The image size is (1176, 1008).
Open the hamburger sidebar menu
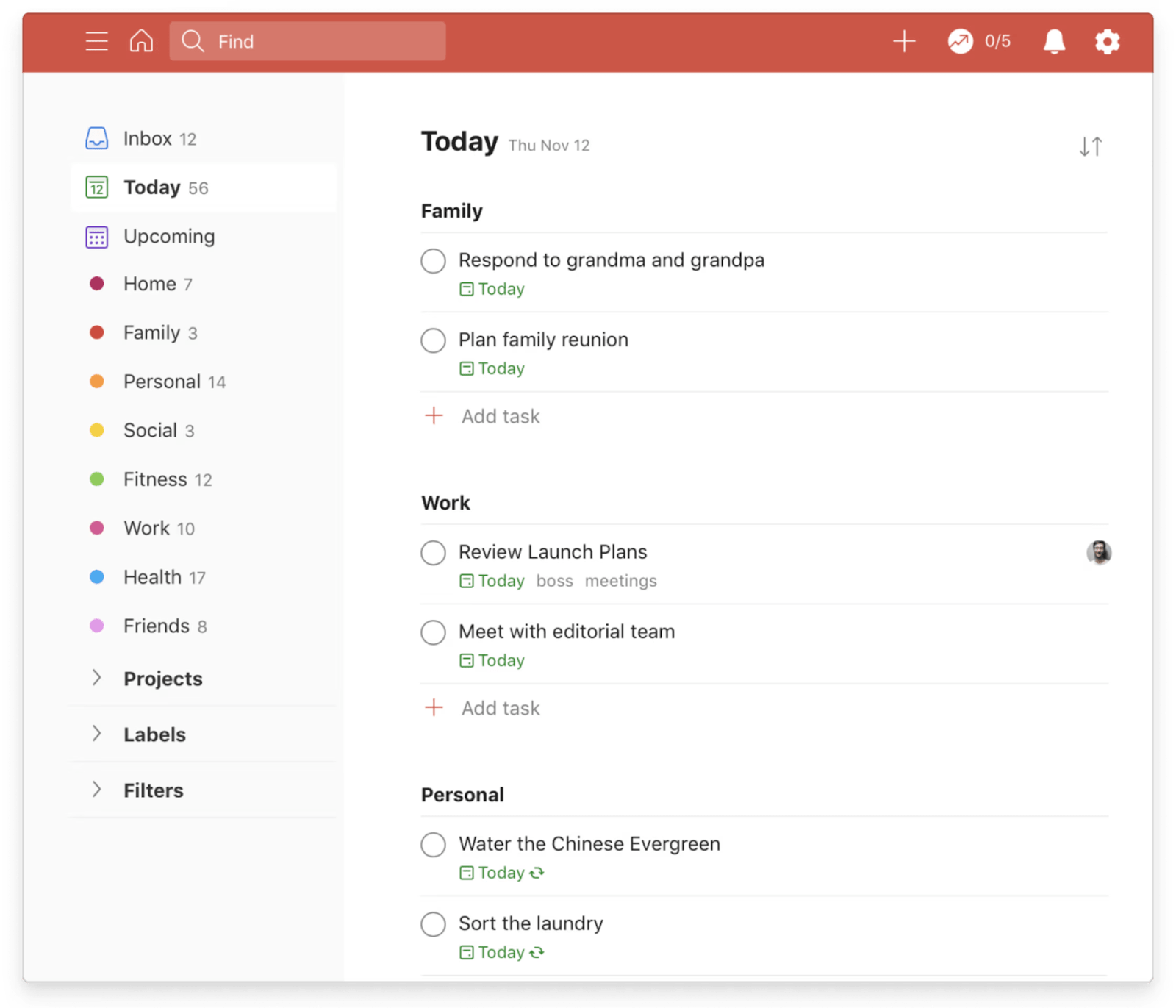tap(96, 41)
